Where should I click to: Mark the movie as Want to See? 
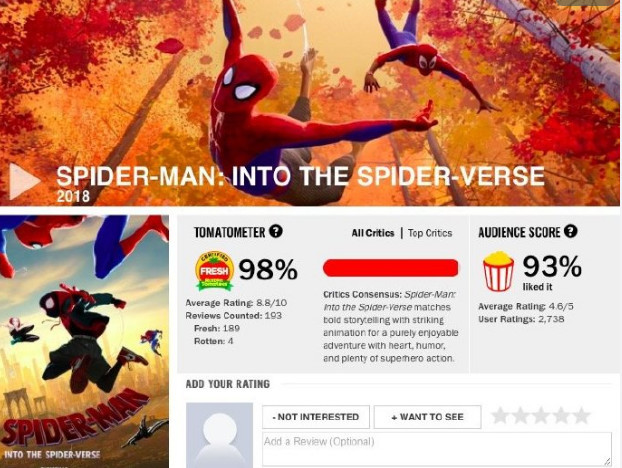click(x=427, y=417)
